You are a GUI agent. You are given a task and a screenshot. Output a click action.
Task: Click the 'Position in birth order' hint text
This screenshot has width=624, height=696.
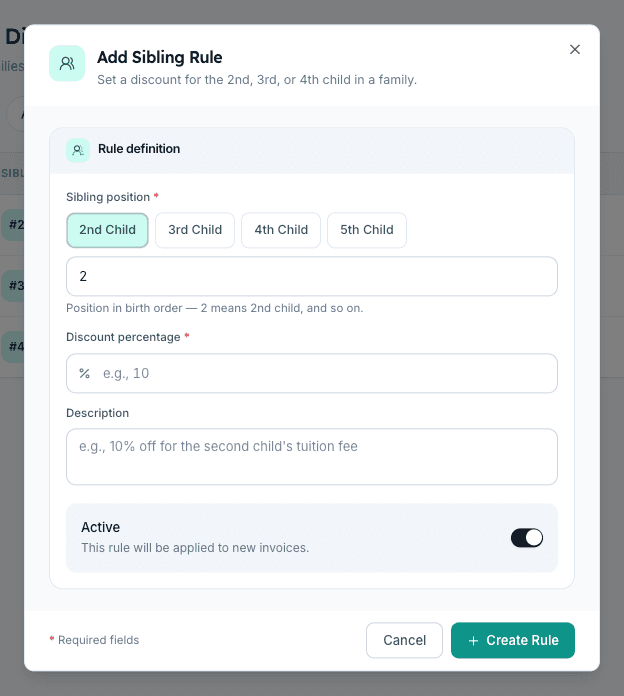click(x=214, y=308)
